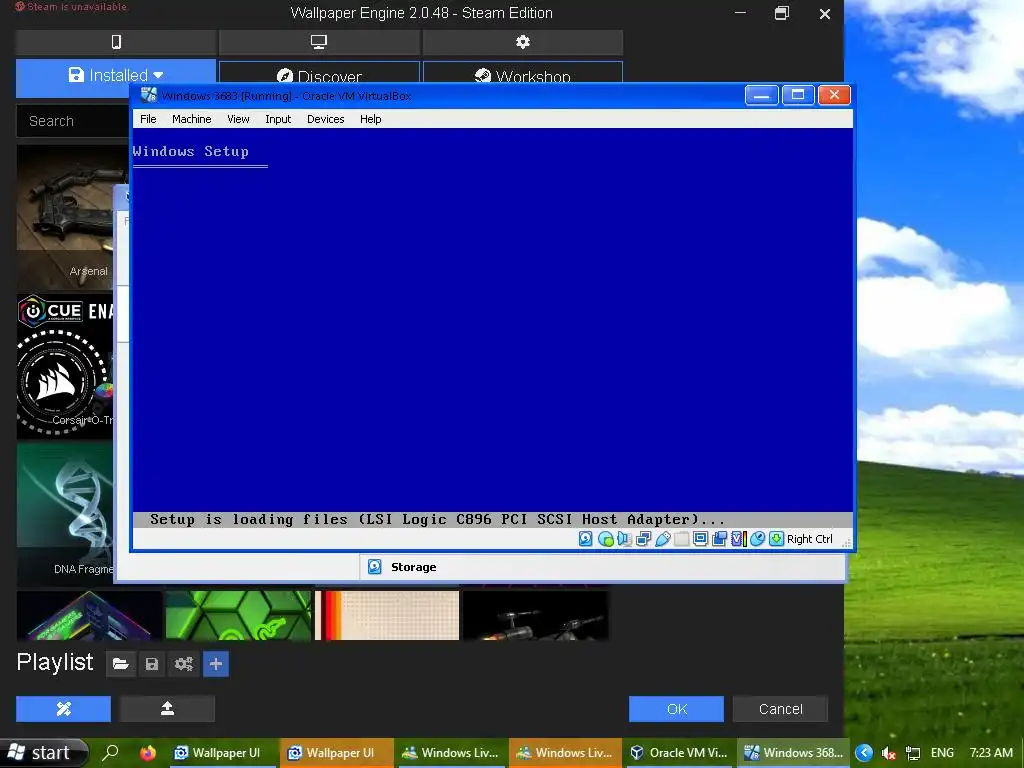Open the Windows start button
1024x768 pixels.
coord(43,752)
